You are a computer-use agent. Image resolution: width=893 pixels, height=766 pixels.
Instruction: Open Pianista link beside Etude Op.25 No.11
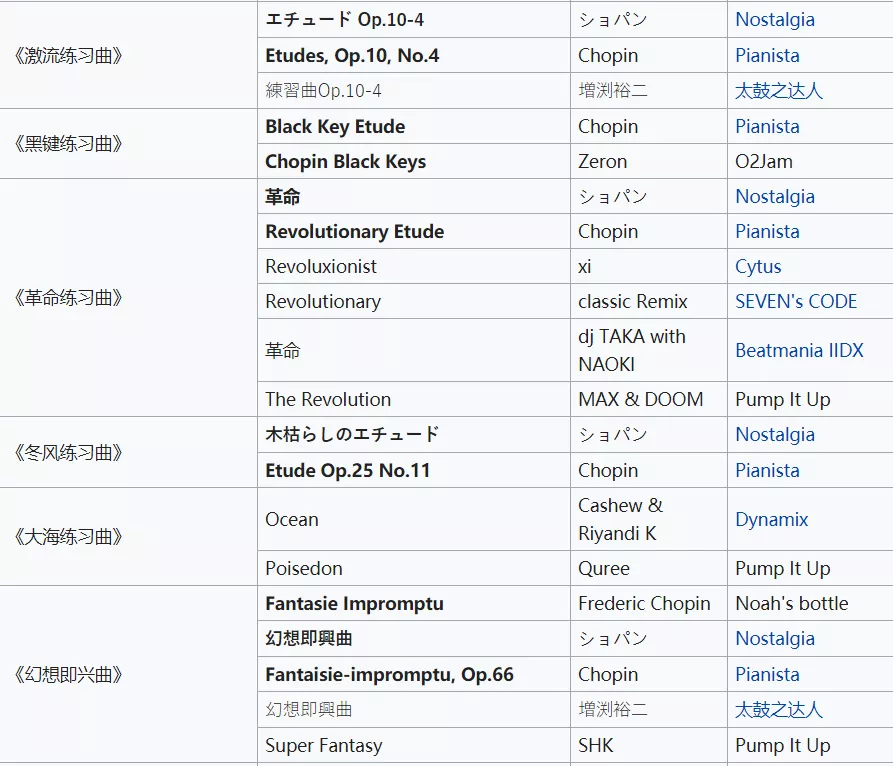(x=767, y=470)
